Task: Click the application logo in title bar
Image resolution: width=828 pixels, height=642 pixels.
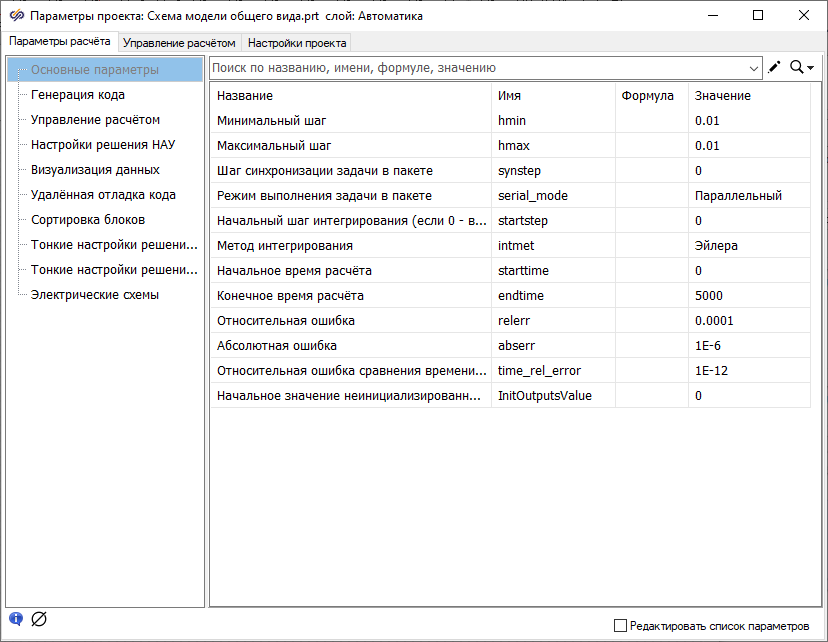Action: [x=15, y=15]
